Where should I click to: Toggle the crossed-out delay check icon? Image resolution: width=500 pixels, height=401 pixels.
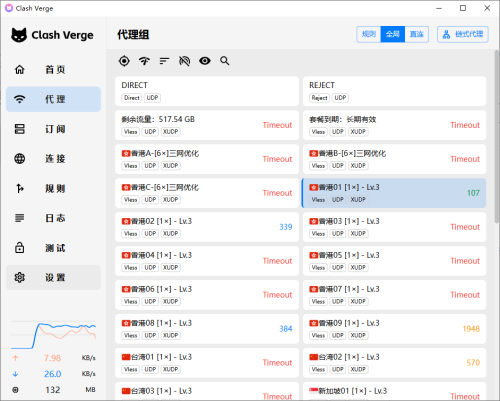click(184, 61)
